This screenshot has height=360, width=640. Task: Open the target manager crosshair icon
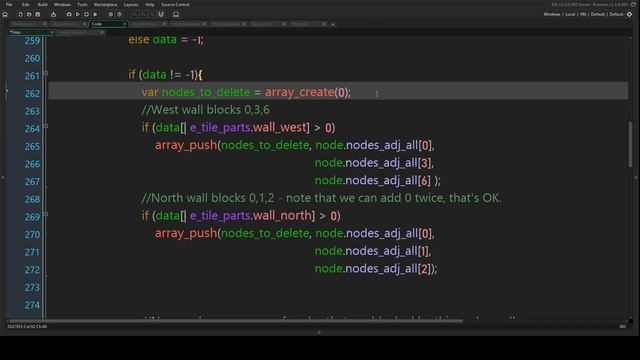[629, 14]
